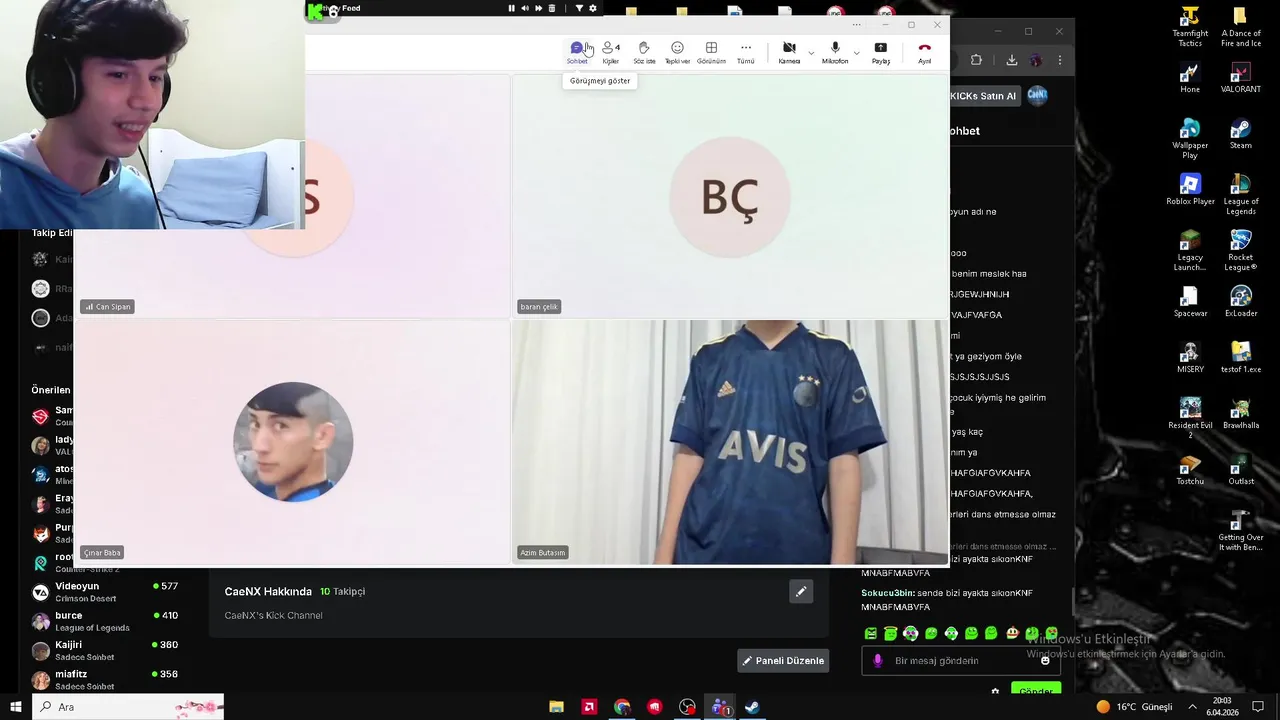This screenshot has height=720, width=1280.
Task: Pause the overlay feed playback
Action: [511, 8]
